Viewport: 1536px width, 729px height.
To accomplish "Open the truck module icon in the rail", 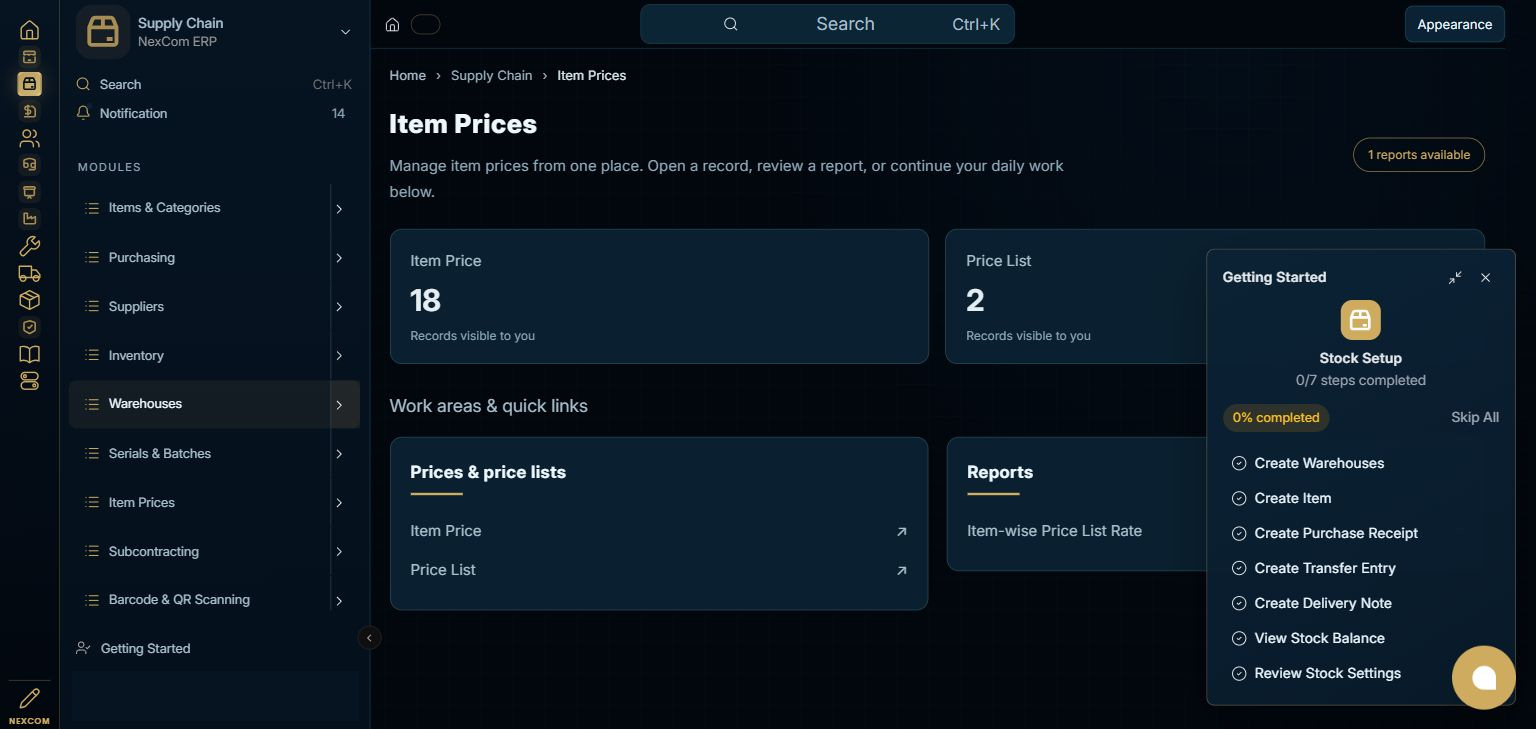I will [29, 273].
